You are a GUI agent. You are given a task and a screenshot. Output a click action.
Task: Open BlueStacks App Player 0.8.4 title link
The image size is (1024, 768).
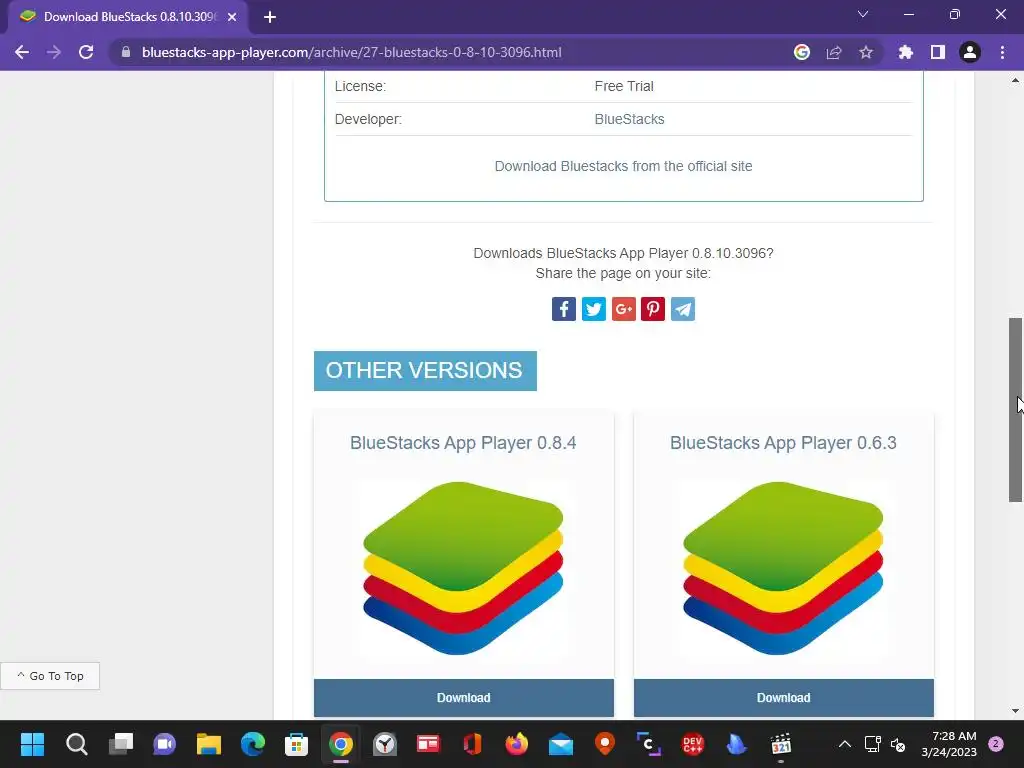pos(463,443)
